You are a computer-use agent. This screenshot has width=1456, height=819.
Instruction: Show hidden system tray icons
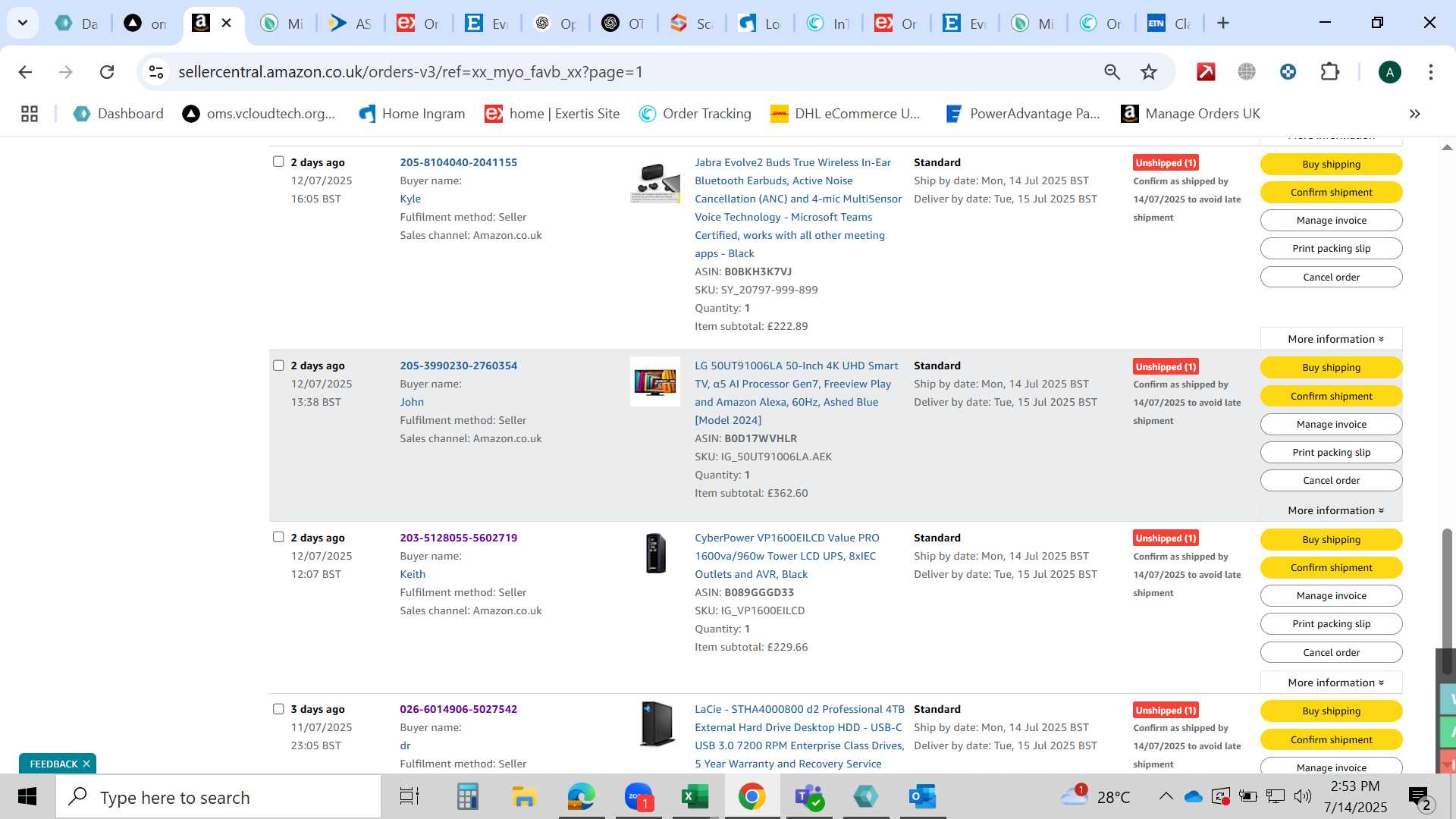[1166, 796]
